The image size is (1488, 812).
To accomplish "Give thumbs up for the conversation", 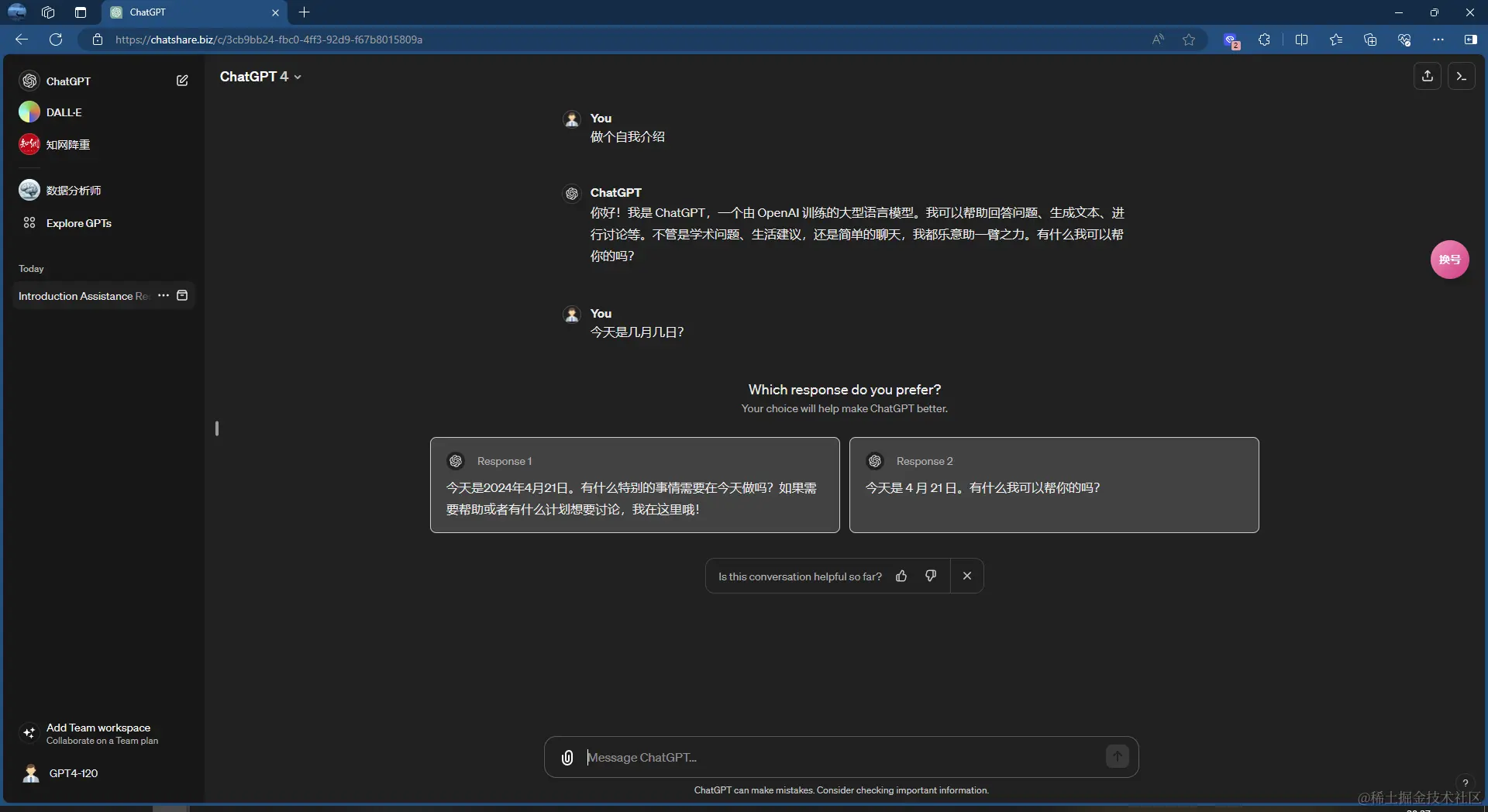I will pyautogui.click(x=901, y=576).
